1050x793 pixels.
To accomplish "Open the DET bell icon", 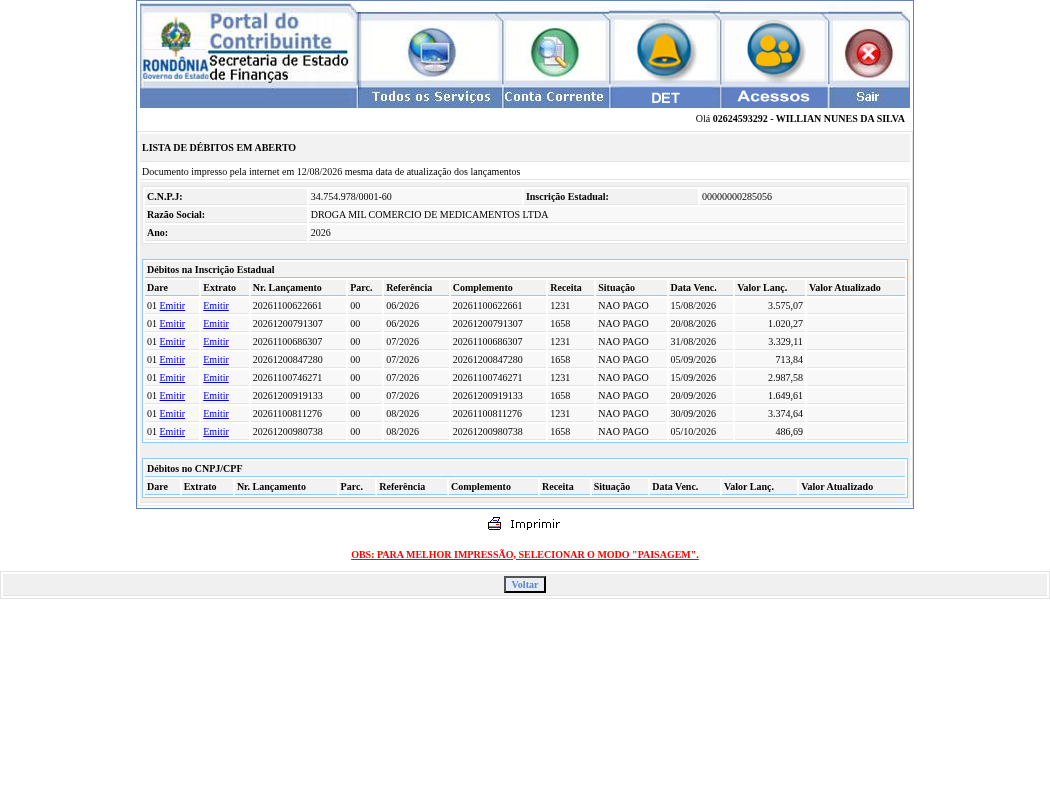I will click(x=664, y=50).
